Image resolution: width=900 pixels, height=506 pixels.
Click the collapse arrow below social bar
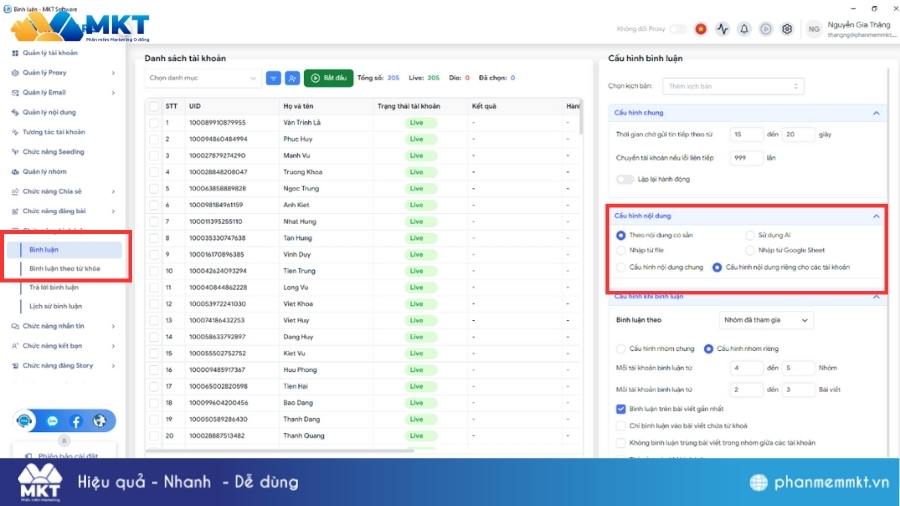pos(64,441)
